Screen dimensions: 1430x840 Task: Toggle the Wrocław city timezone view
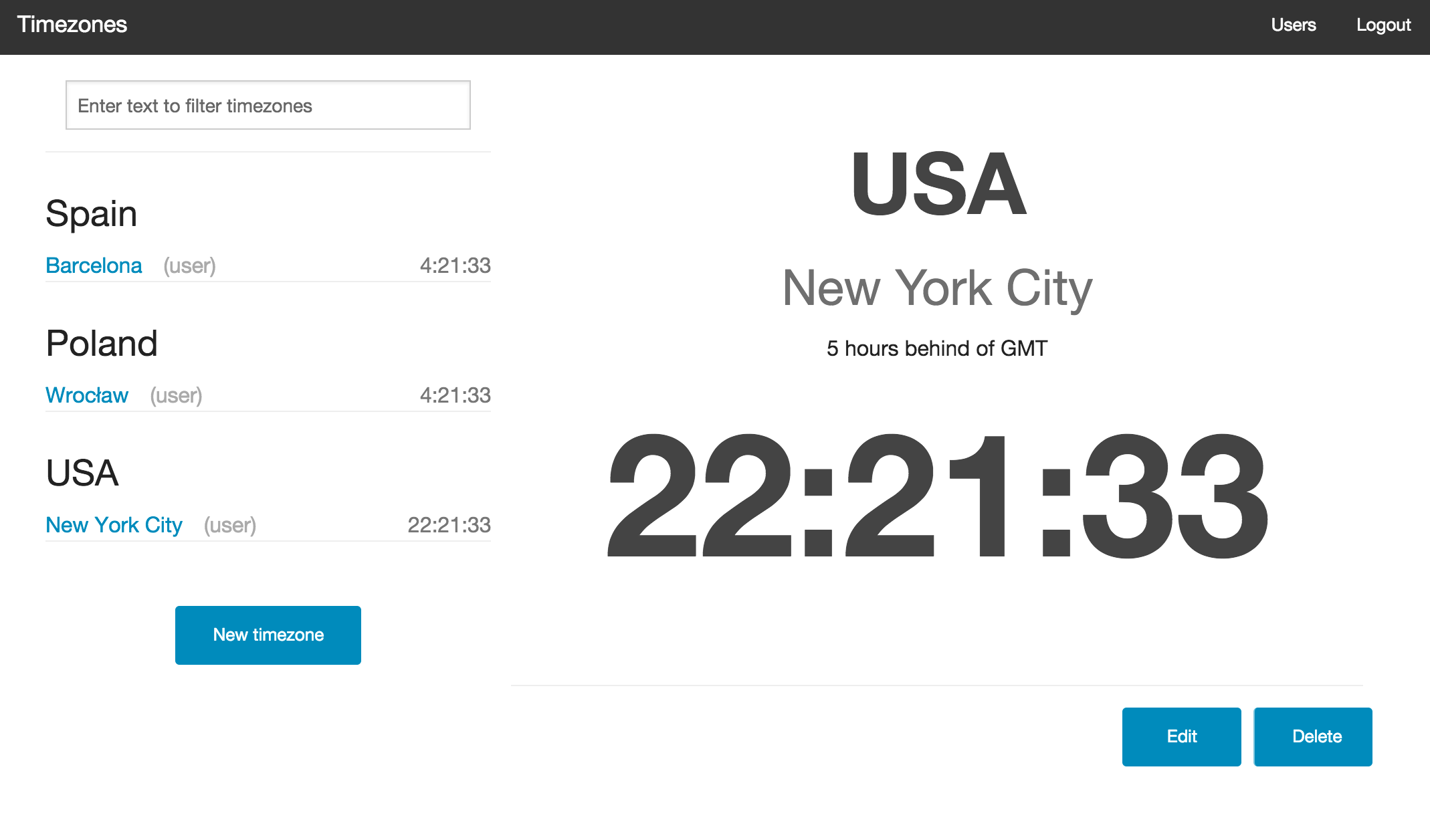click(x=87, y=394)
